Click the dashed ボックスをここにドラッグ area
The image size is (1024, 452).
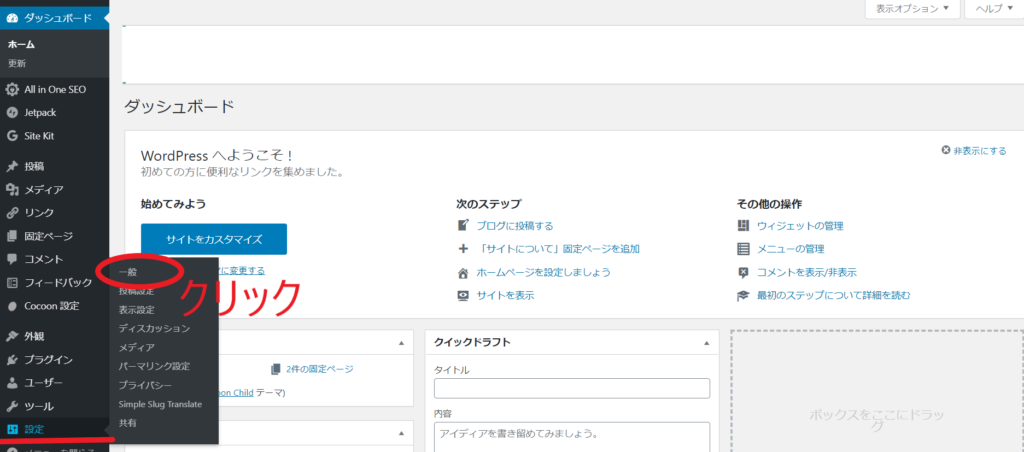(x=877, y=391)
